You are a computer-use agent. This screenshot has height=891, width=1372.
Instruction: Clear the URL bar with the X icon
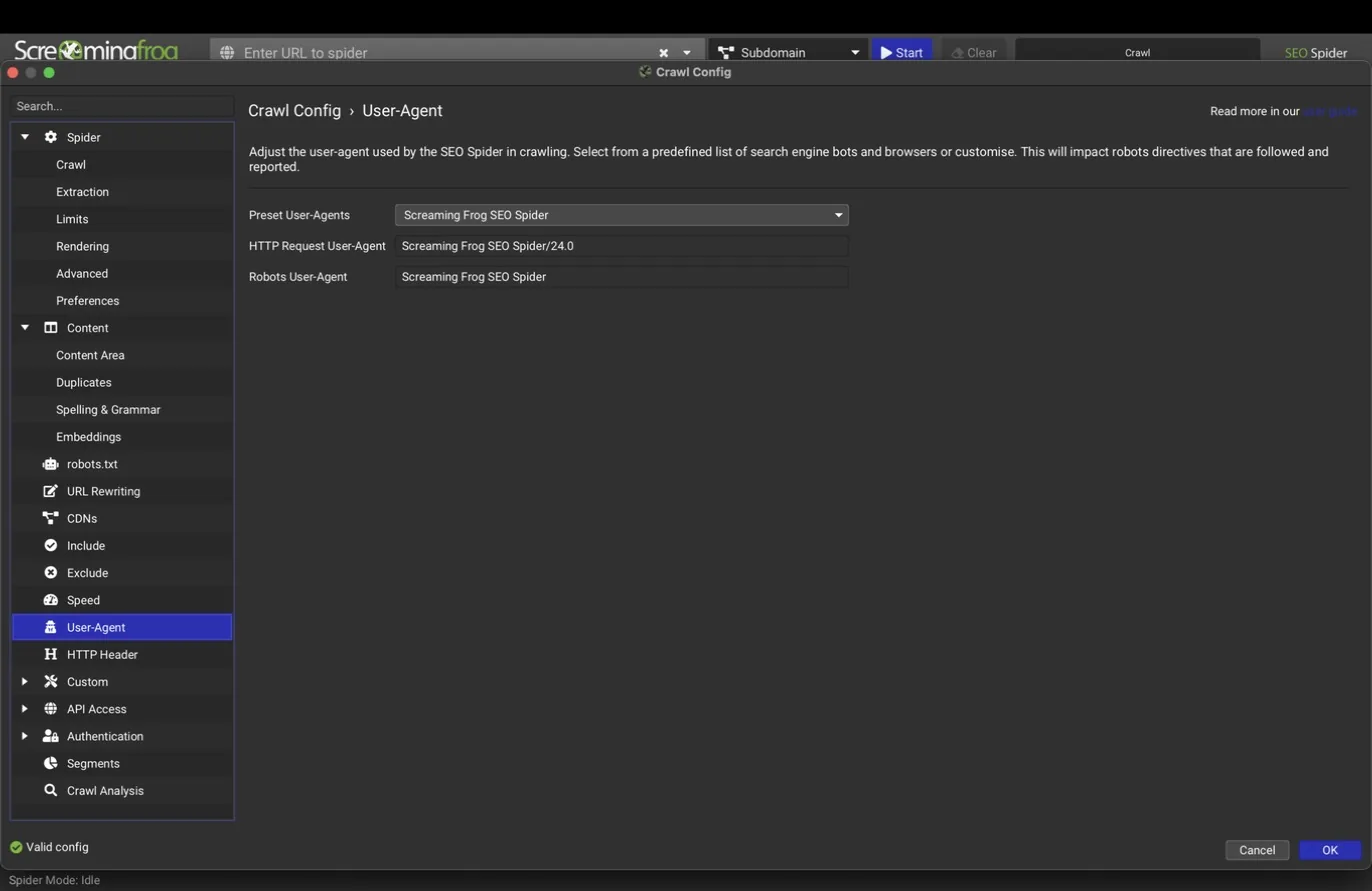pos(663,53)
